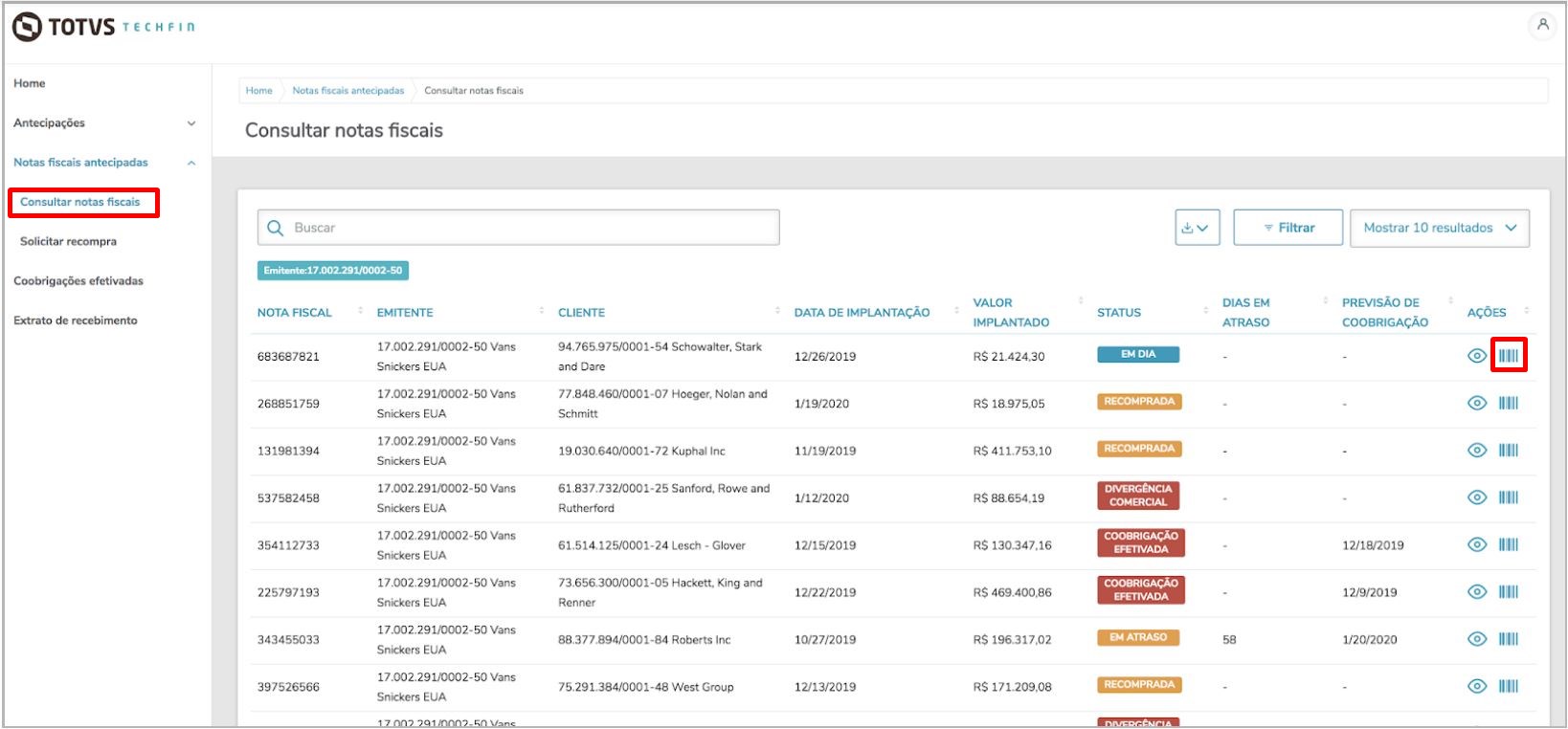This screenshot has width=1568, height=729.
Task: Click the barcode icon for nota 343455033
Action: pos(1509,639)
